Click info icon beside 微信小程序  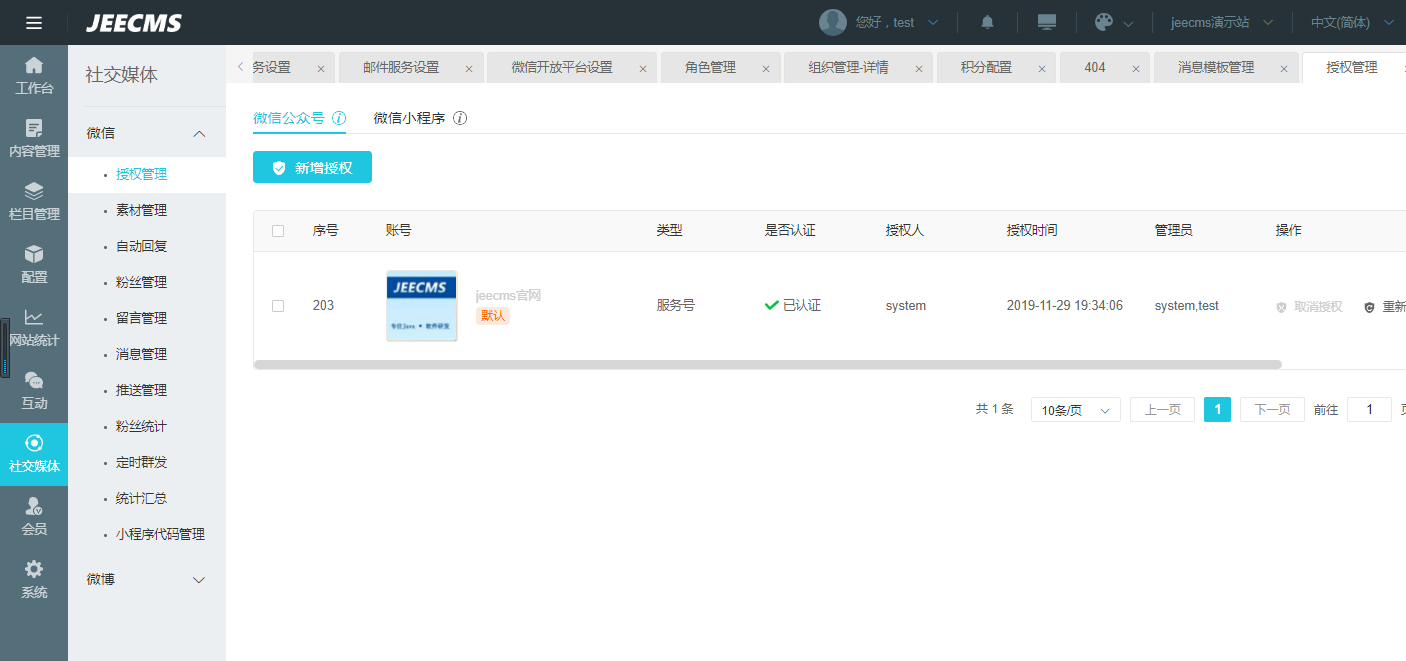(x=460, y=118)
